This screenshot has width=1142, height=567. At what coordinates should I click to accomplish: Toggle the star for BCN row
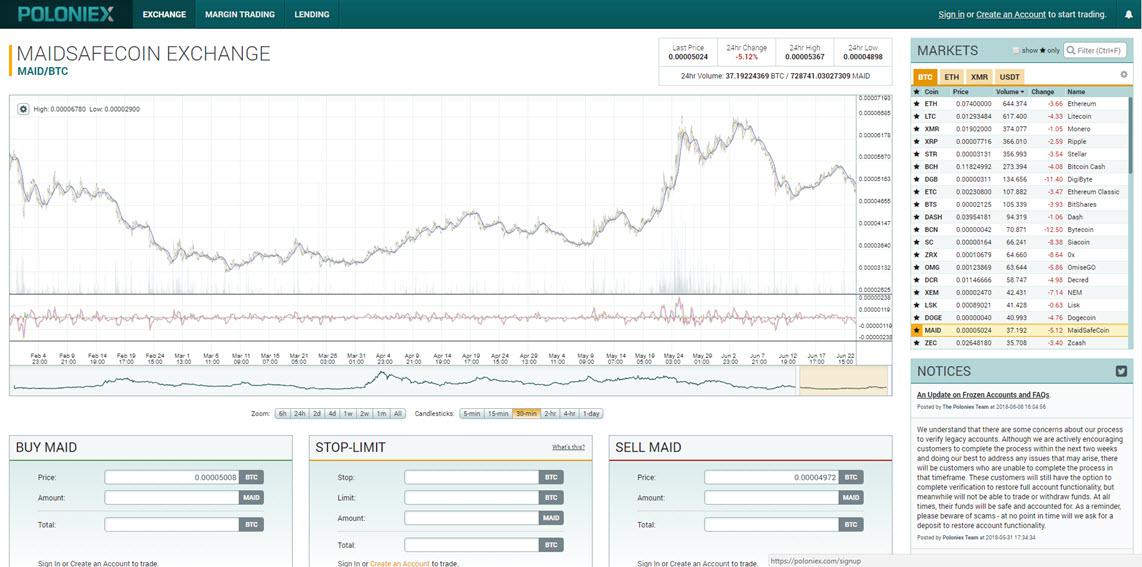[916, 230]
